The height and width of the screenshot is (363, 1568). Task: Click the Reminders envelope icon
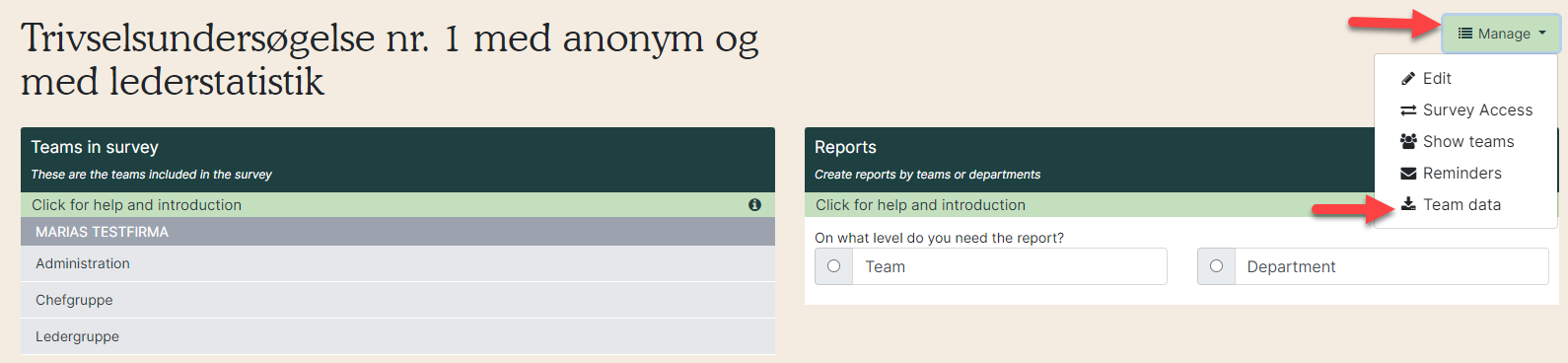tap(1408, 174)
